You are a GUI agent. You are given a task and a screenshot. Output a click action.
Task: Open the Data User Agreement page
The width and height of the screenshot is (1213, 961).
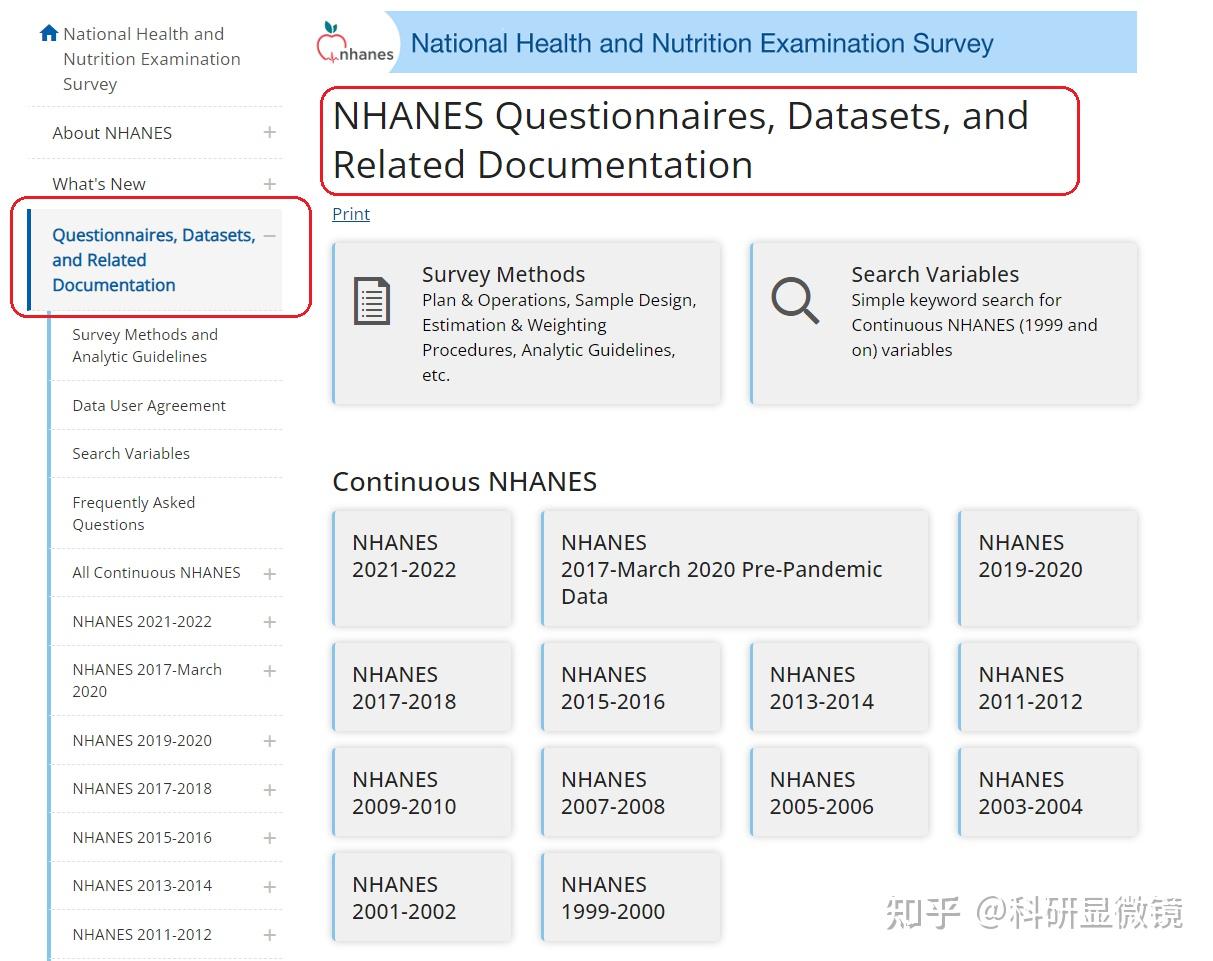pos(147,405)
